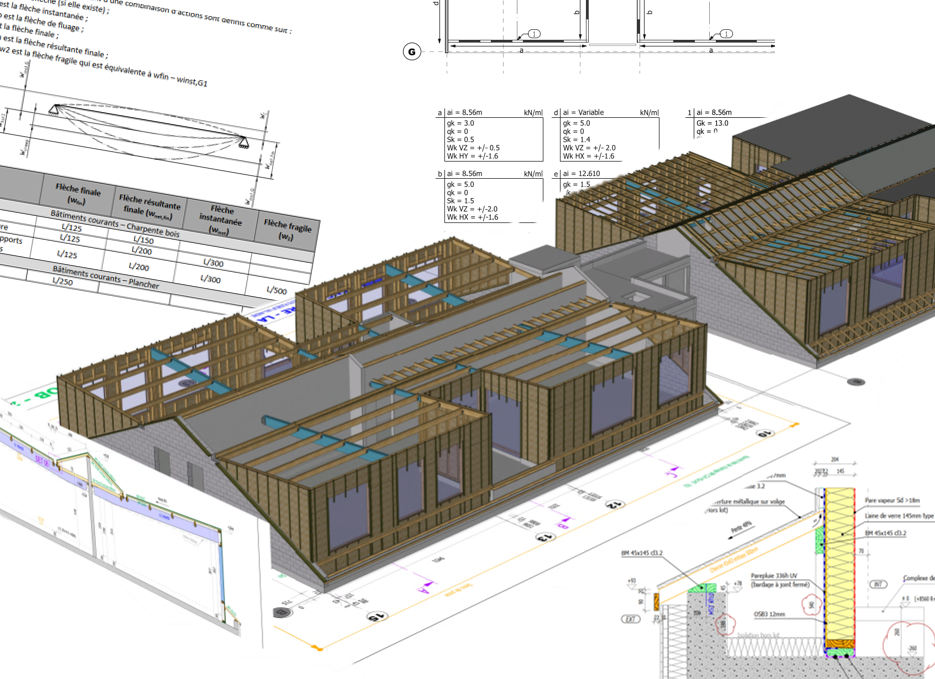Select the 'b' load table with Sk = 1.5
This screenshot has height=679, width=935.
point(490,196)
